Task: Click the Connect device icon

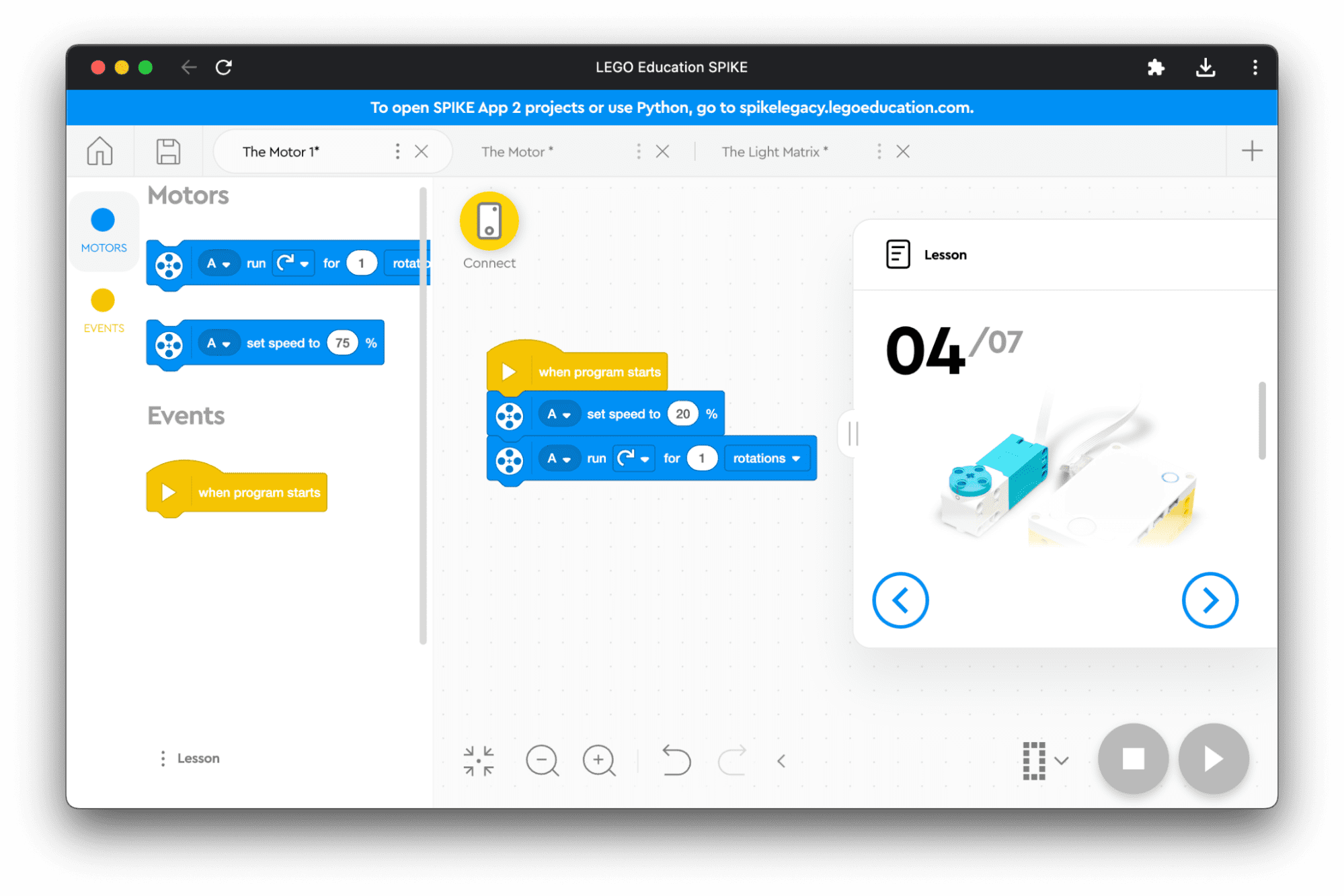Action: (489, 221)
